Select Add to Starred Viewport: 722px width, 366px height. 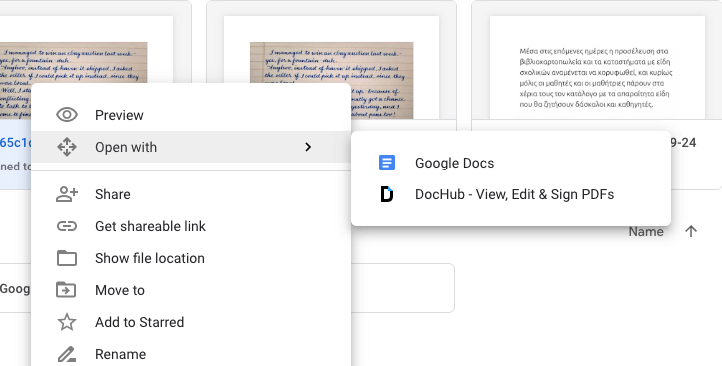point(191,322)
